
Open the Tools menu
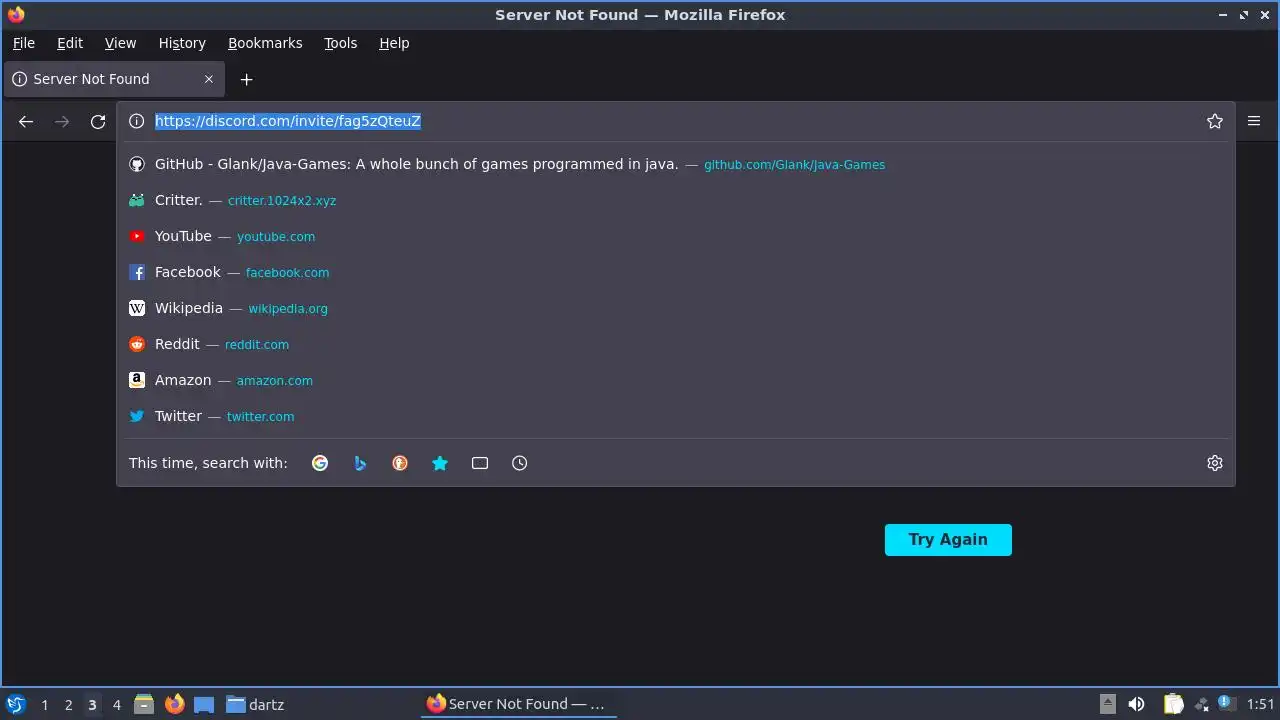(x=340, y=43)
